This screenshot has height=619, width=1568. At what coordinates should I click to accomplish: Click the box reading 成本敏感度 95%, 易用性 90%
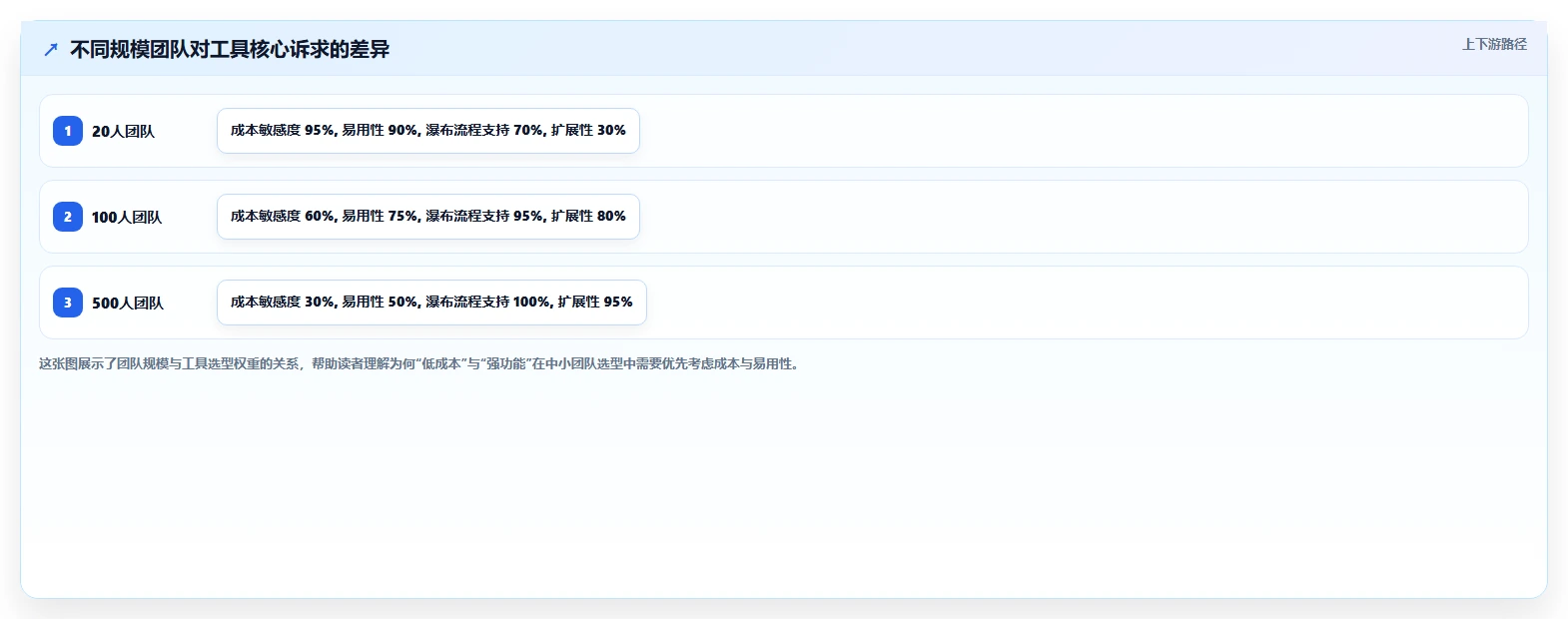click(x=428, y=131)
